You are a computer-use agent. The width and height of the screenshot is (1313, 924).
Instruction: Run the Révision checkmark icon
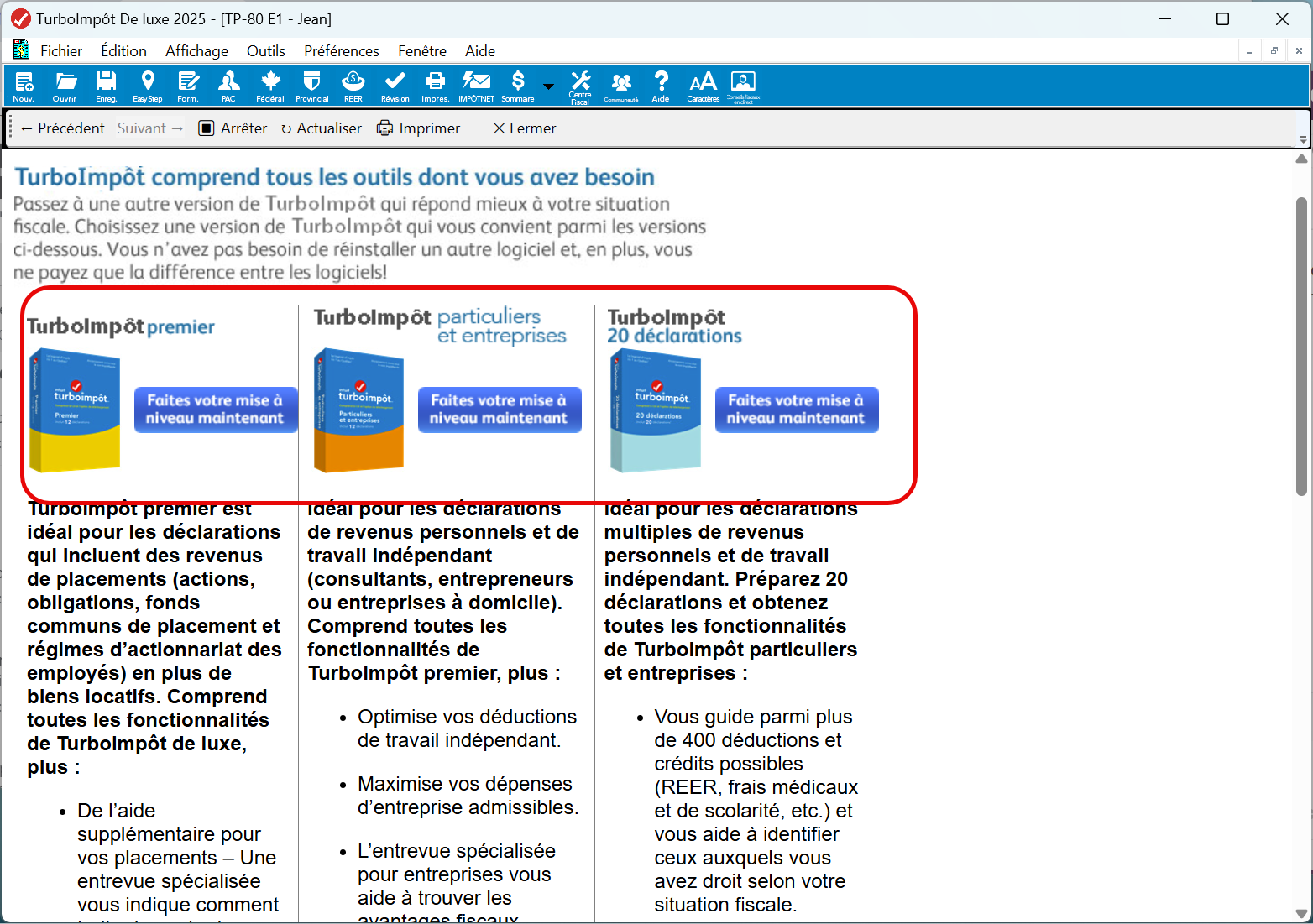(x=395, y=86)
